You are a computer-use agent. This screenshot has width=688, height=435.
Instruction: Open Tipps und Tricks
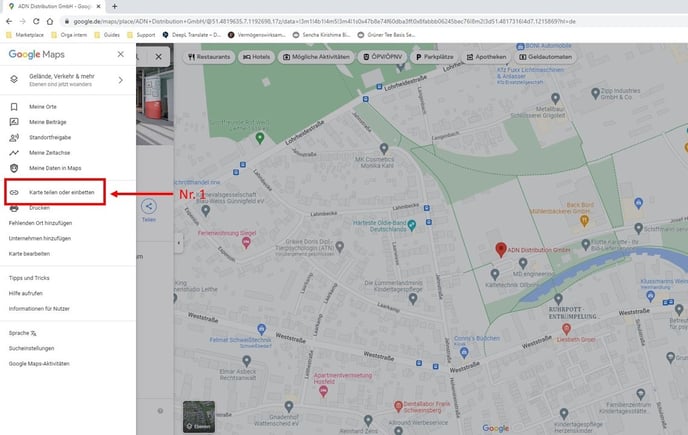[x=29, y=278]
